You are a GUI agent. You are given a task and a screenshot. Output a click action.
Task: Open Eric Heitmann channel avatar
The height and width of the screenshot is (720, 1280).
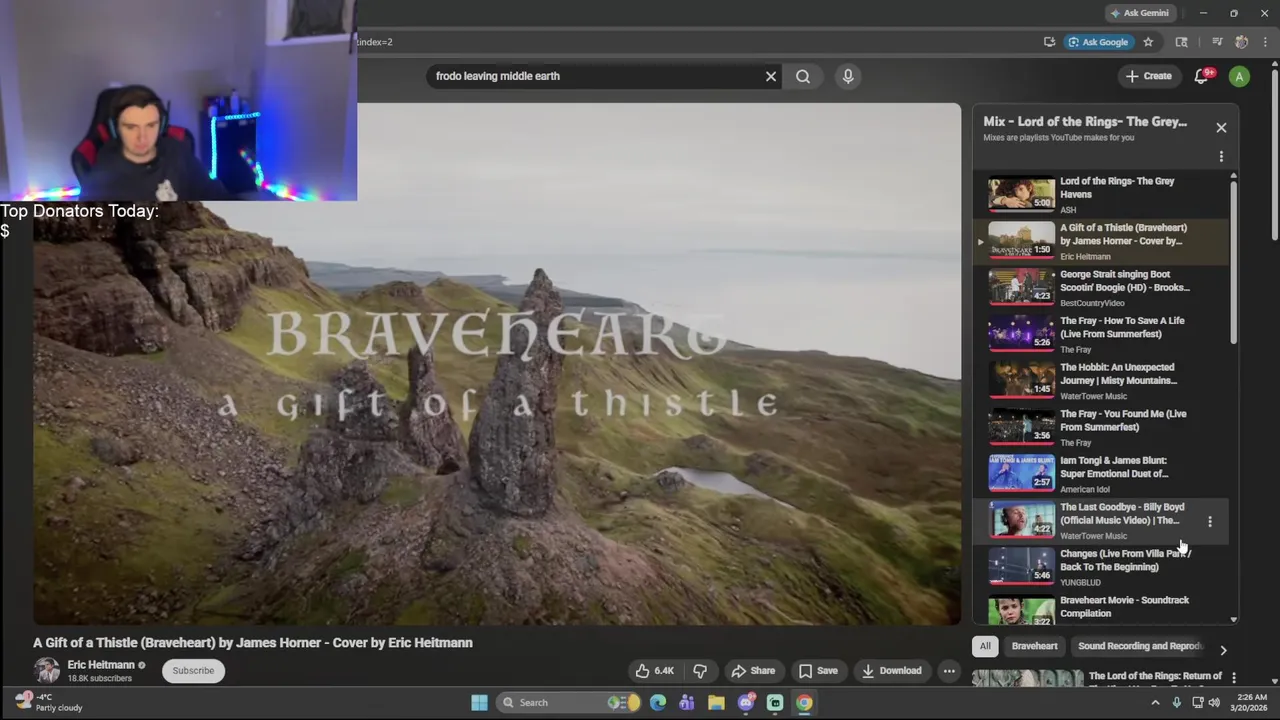coord(46,671)
